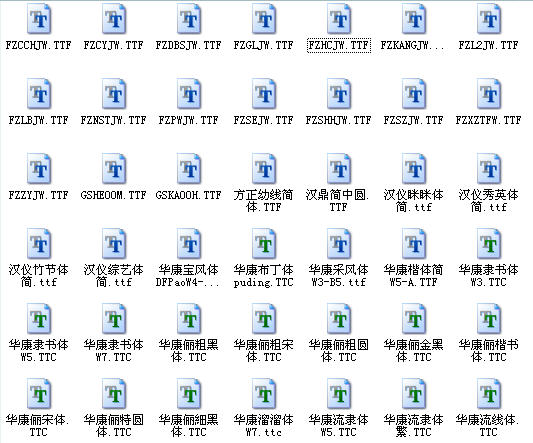
Task: Select the FZXZTFW.TTF font icon
Action: (488, 94)
